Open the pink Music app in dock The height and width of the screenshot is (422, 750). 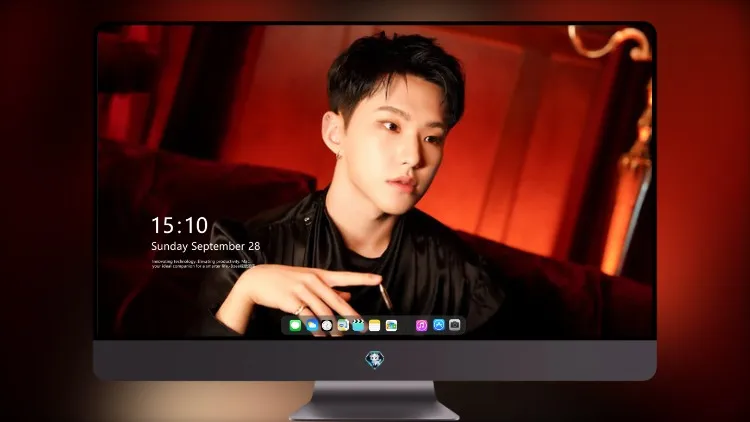(421, 325)
